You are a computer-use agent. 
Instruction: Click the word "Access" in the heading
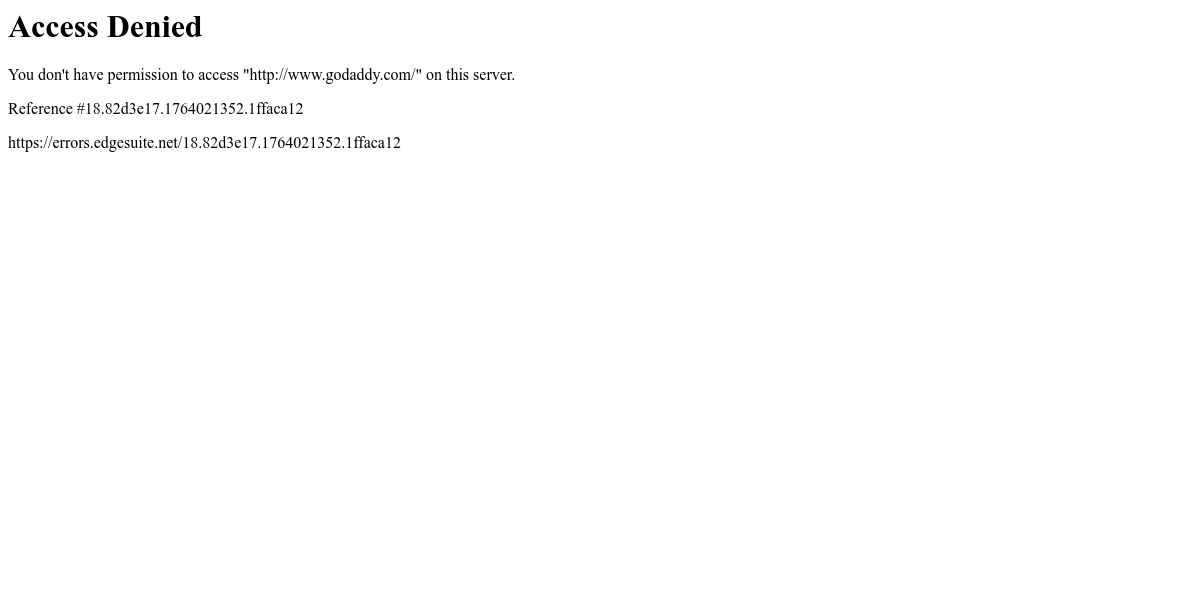[x=53, y=27]
